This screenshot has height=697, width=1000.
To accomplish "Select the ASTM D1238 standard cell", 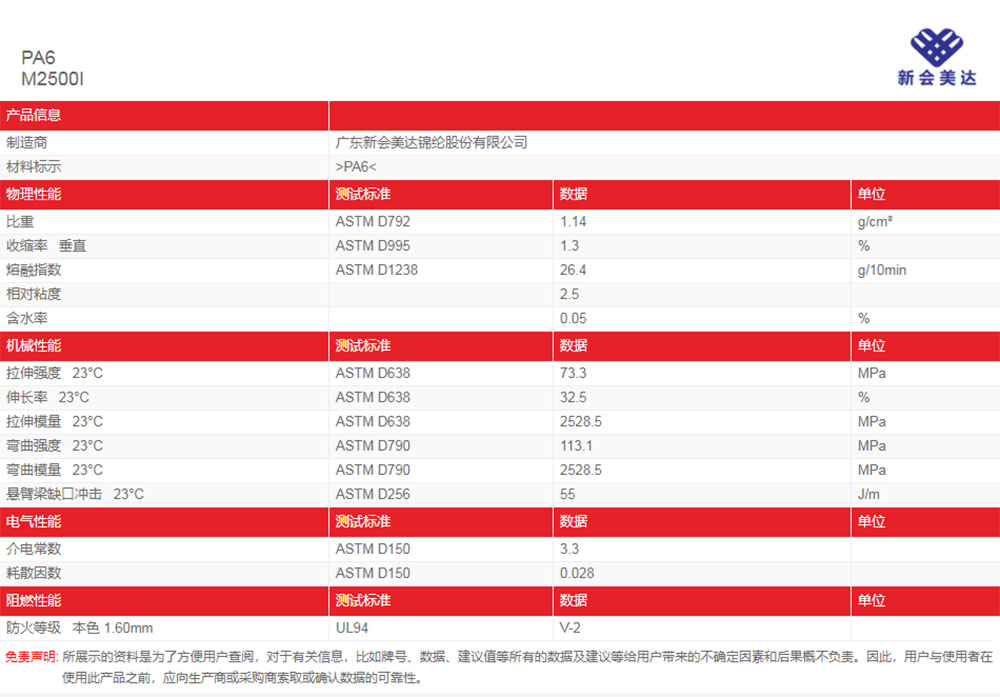I will coord(377,270).
